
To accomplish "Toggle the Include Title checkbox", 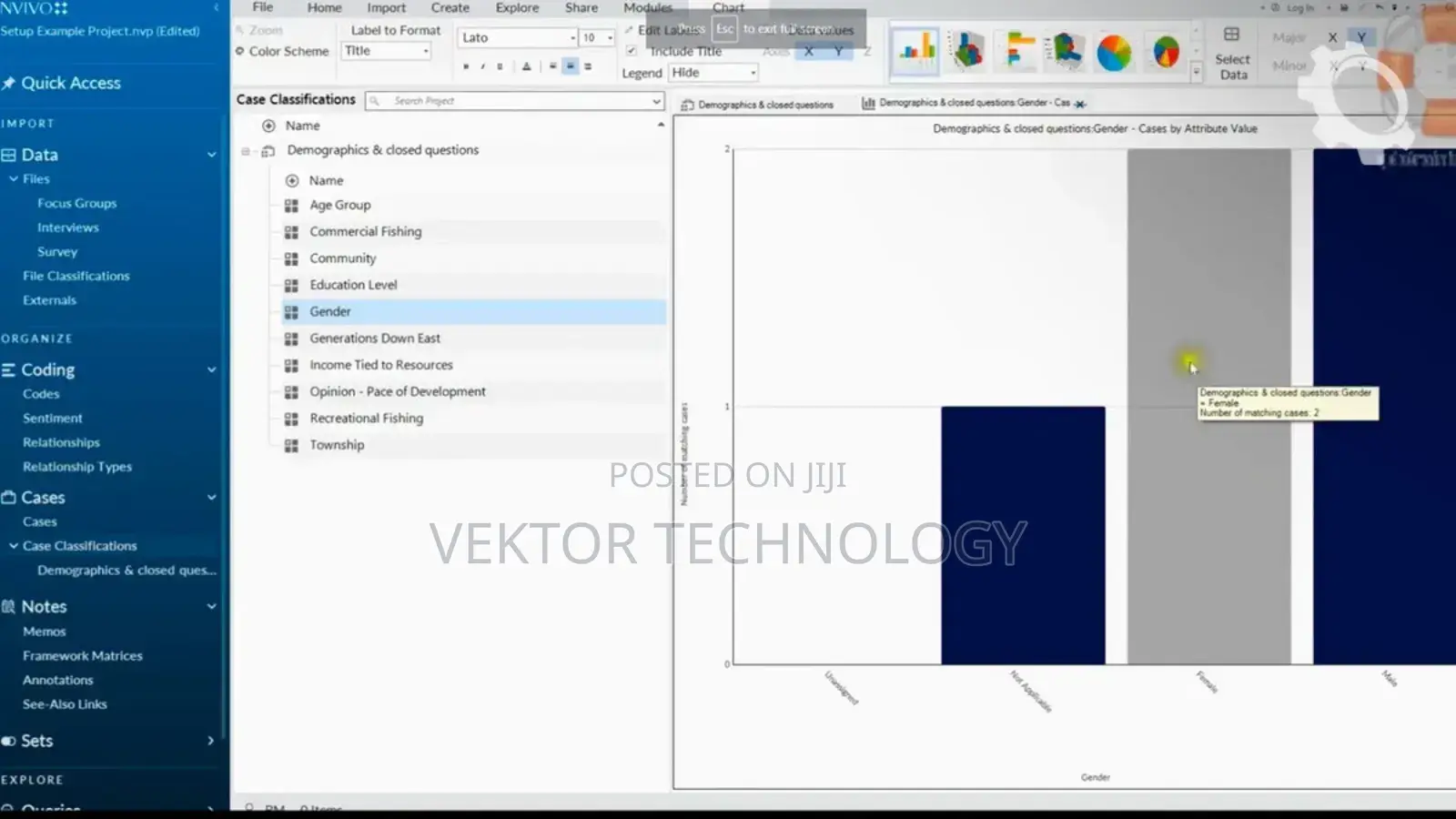I will [x=631, y=51].
